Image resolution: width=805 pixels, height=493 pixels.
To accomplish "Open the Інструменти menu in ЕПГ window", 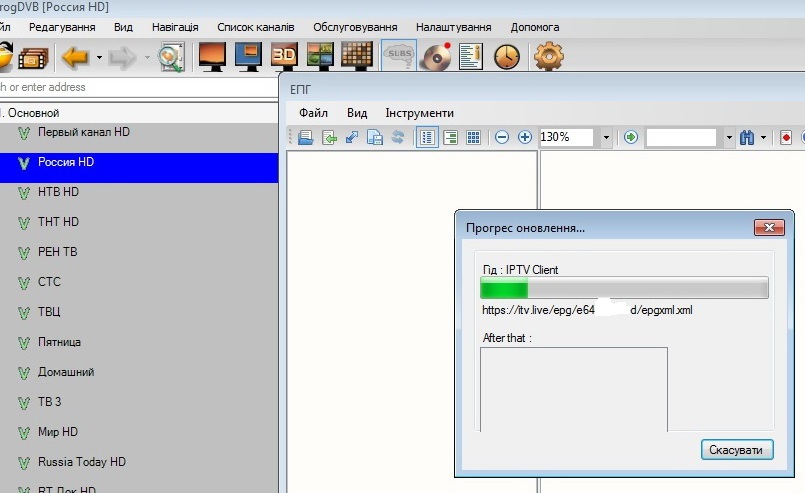I will point(419,113).
